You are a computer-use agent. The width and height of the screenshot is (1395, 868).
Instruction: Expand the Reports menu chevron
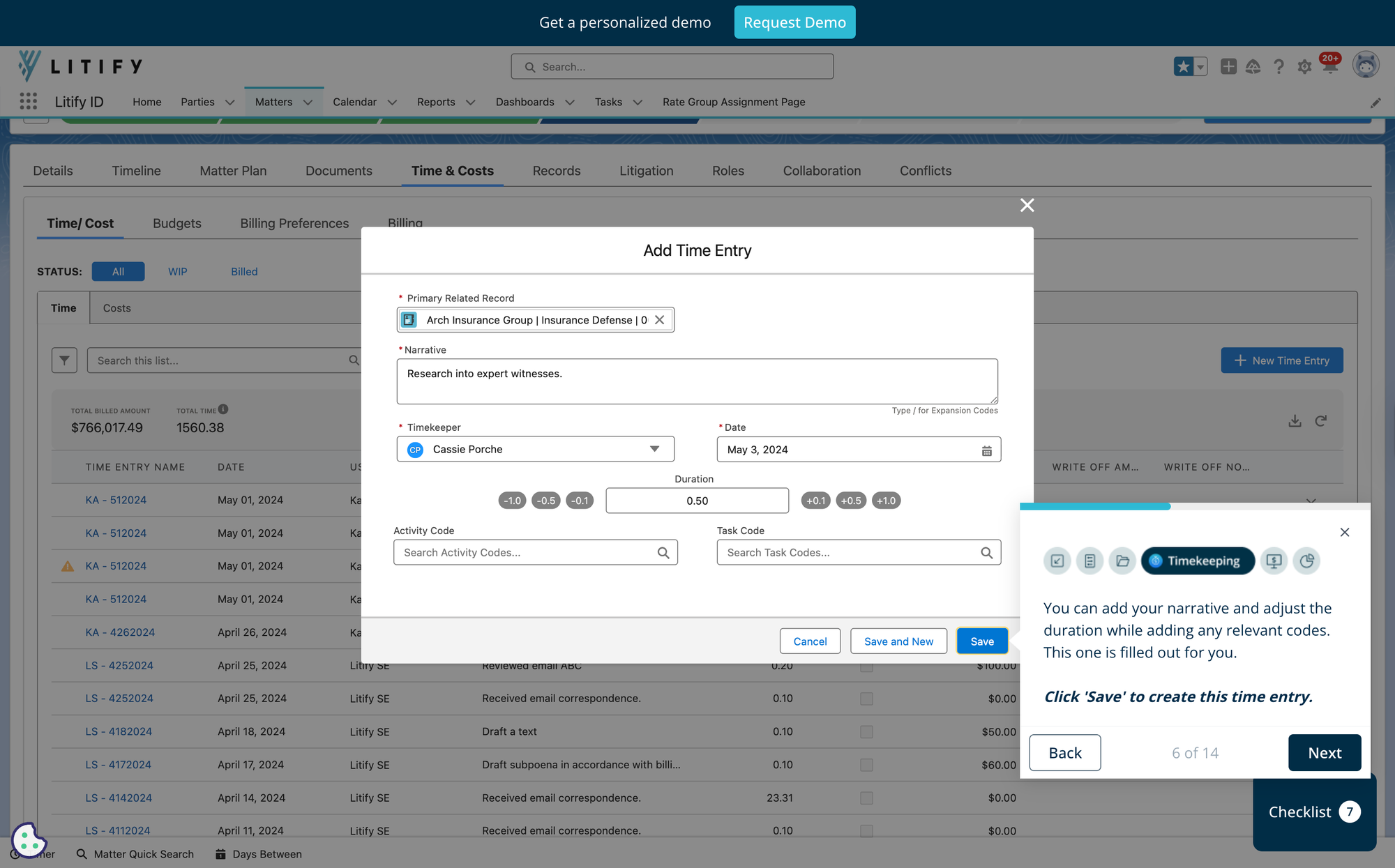point(471,102)
